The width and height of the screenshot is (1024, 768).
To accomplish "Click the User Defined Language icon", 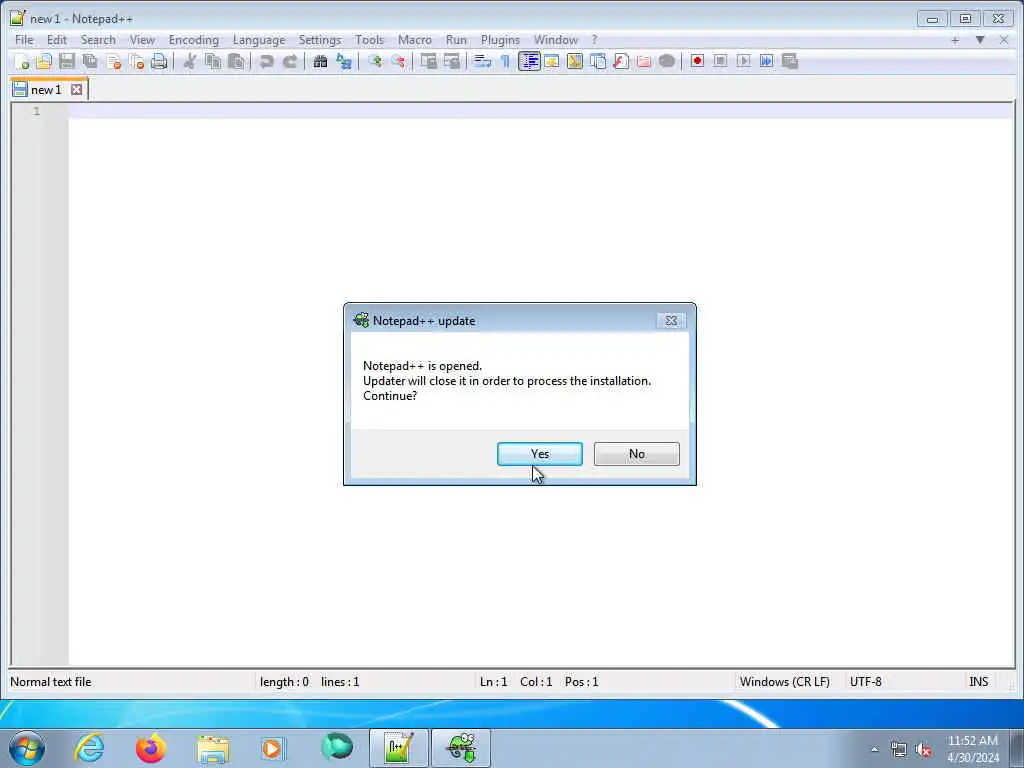I will click(552, 61).
